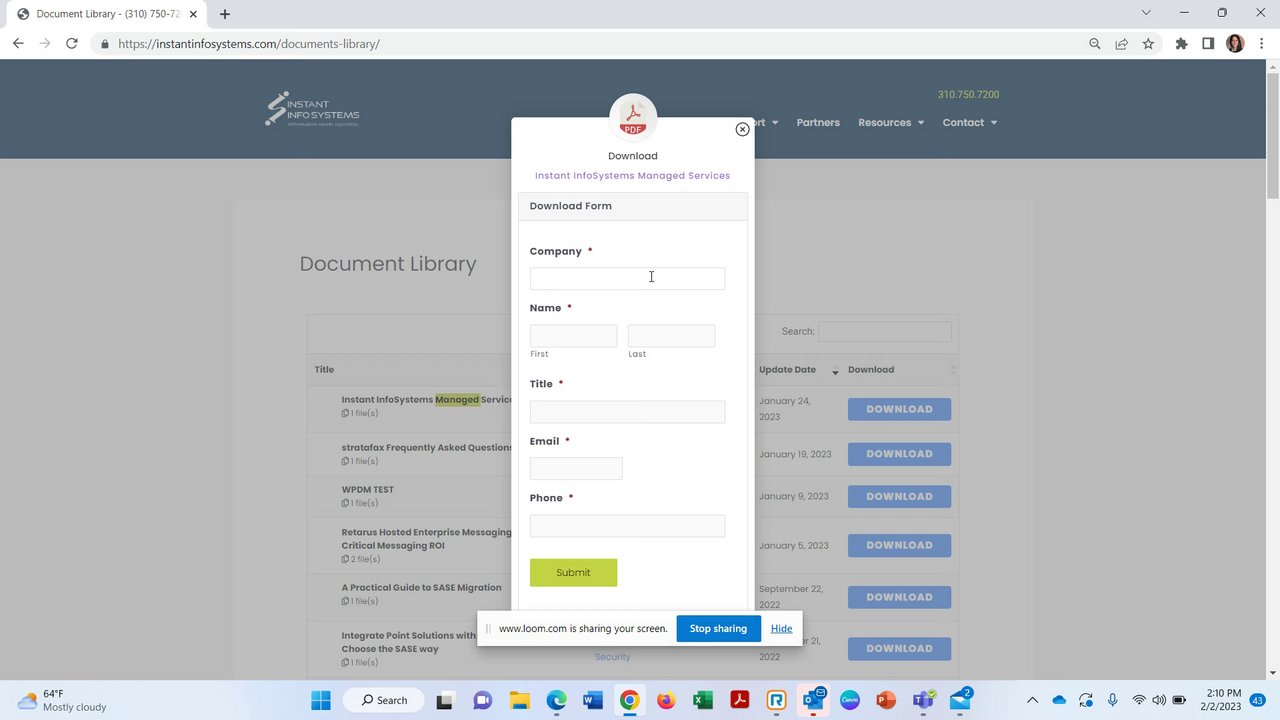Viewport: 1280px width, 720px height.
Task: Click the Title input field
Action: 627,411
